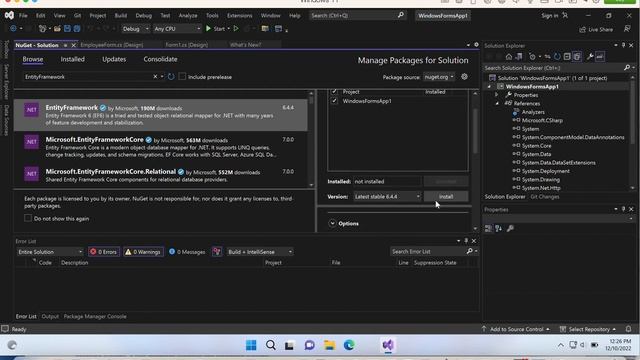Start debugging with the green Start button

click(x=215, y=29)
